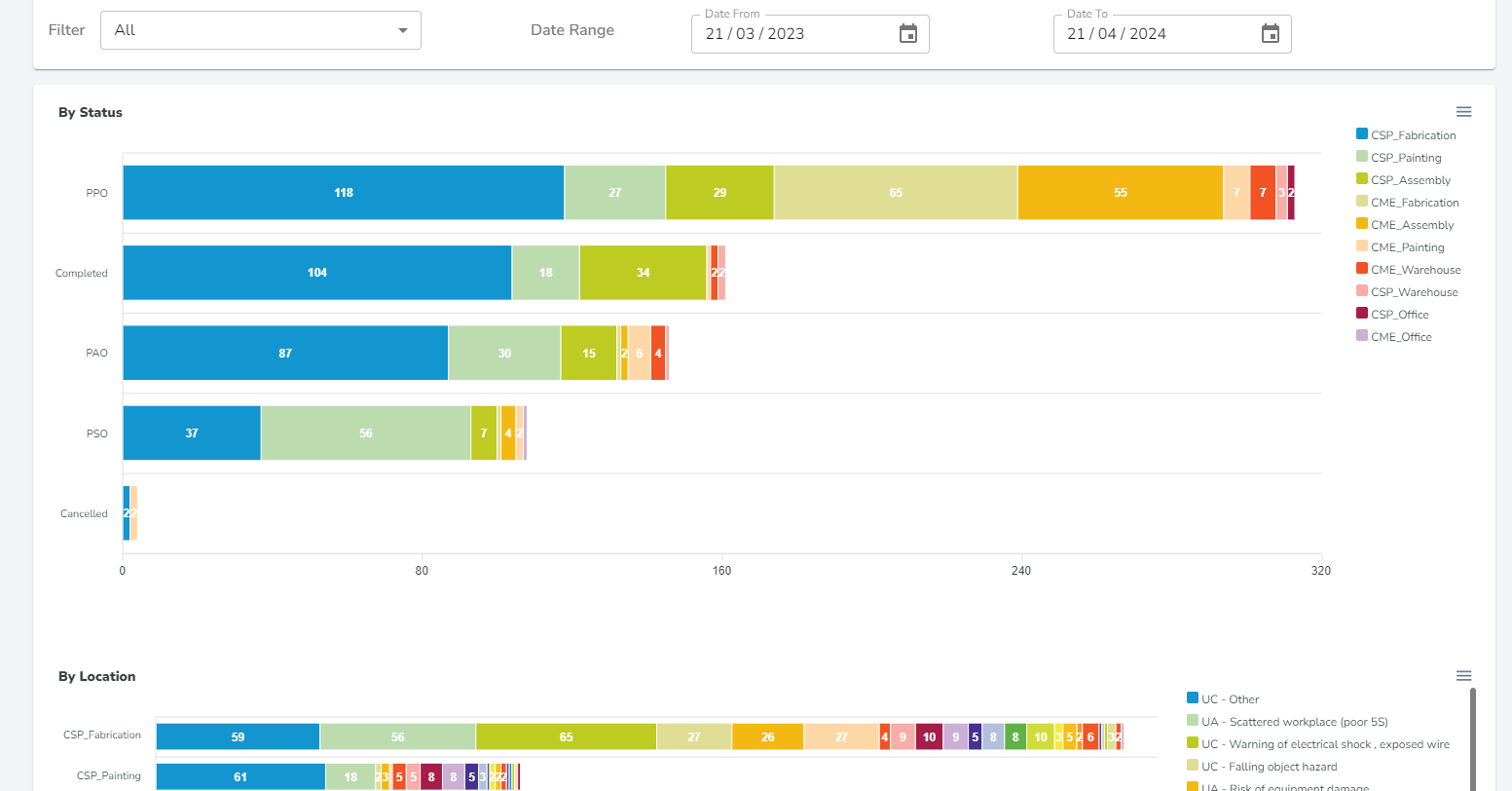Toggle CSP_Warehouse legend entry
Viewport: 1512px width, 791px height.
coord(1407,292)
